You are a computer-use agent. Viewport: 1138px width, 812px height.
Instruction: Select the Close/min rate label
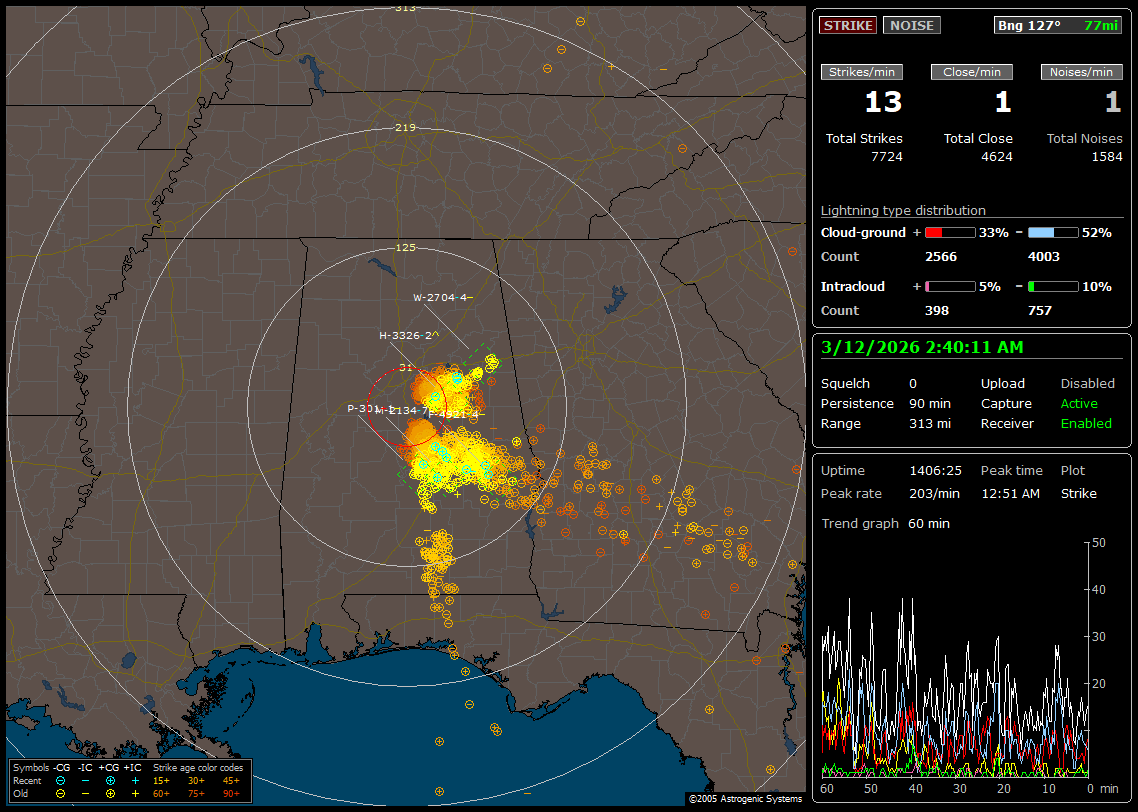(x=972, y=72)
